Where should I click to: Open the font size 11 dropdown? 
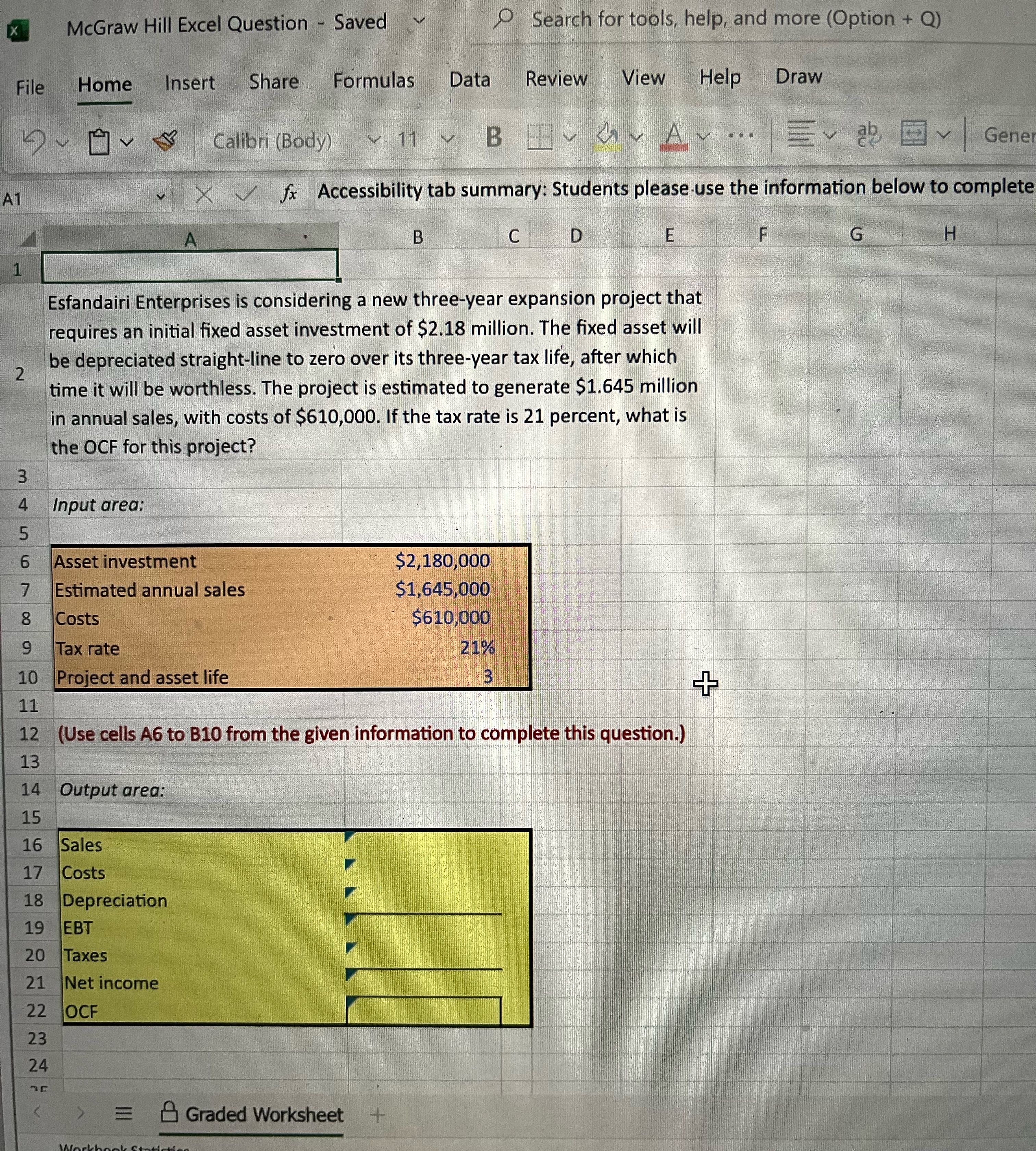coord(448,138)
